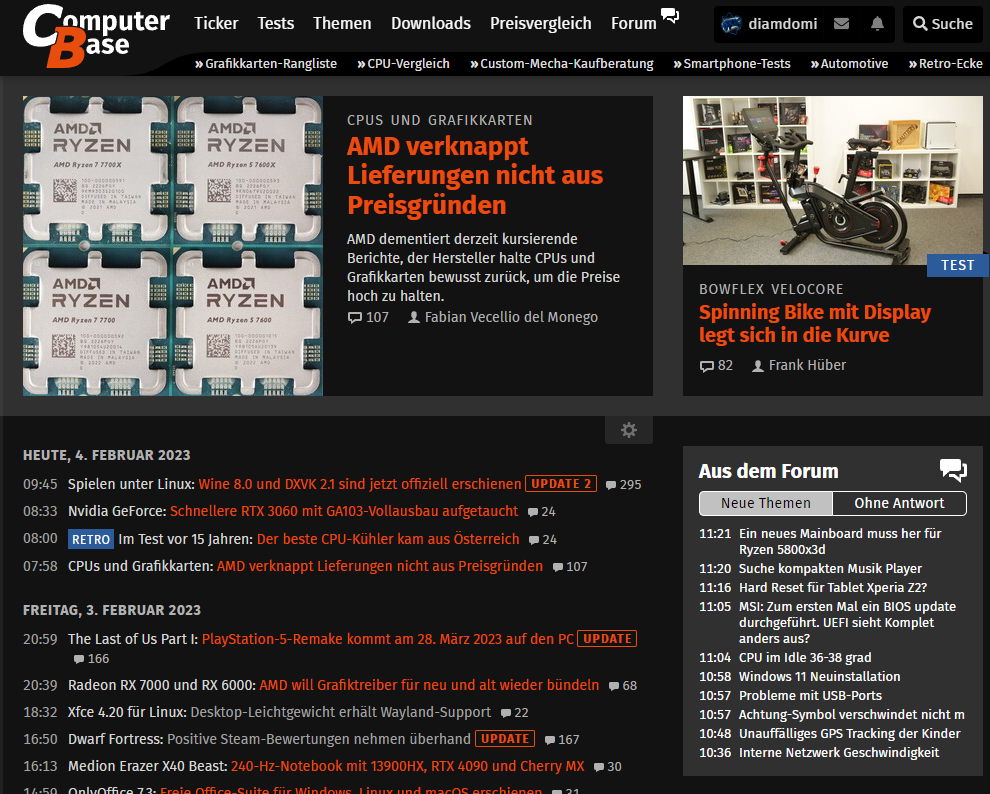Open the Themen menu item
The image size is (990, 794).
click(x=342, y=23)
